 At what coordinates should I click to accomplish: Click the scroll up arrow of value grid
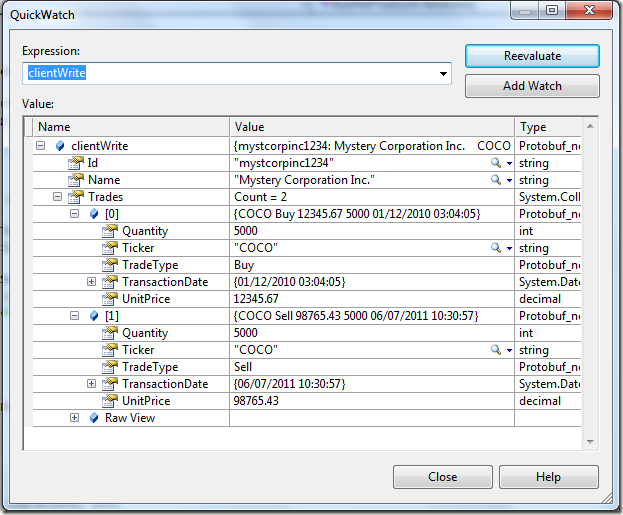[590, 126]
